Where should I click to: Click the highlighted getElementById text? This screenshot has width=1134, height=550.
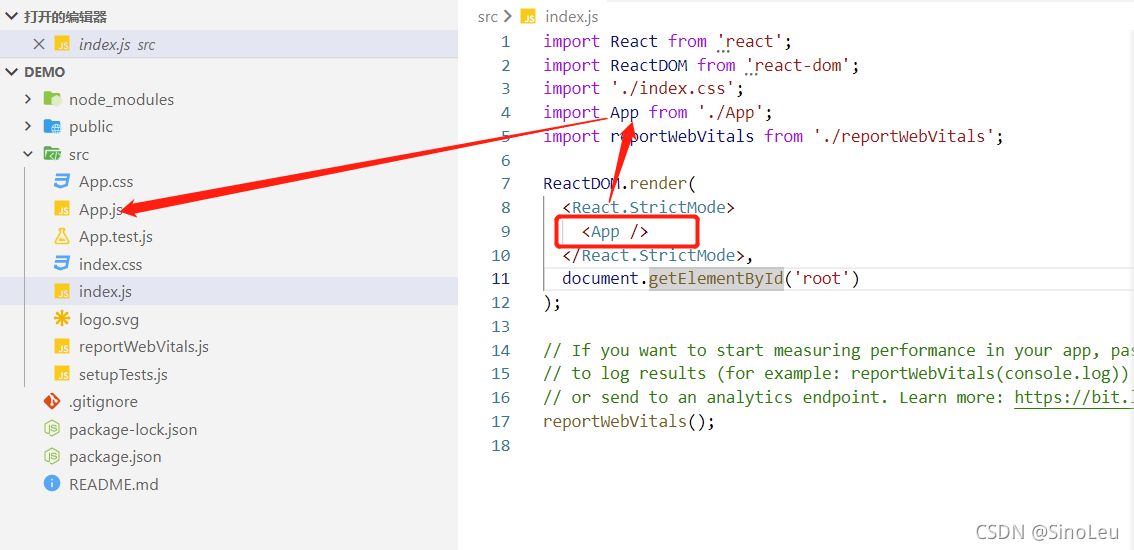click(x=715, y=279)
